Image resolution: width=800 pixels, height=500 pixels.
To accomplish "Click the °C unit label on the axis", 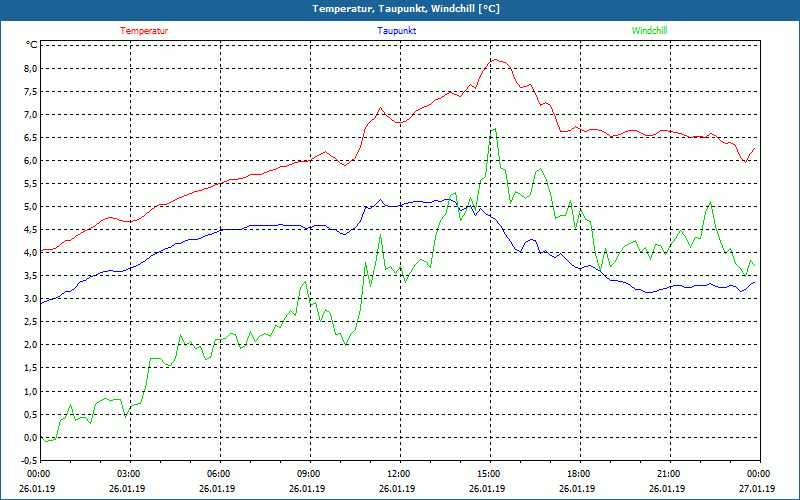I will (x=32, y=45).
